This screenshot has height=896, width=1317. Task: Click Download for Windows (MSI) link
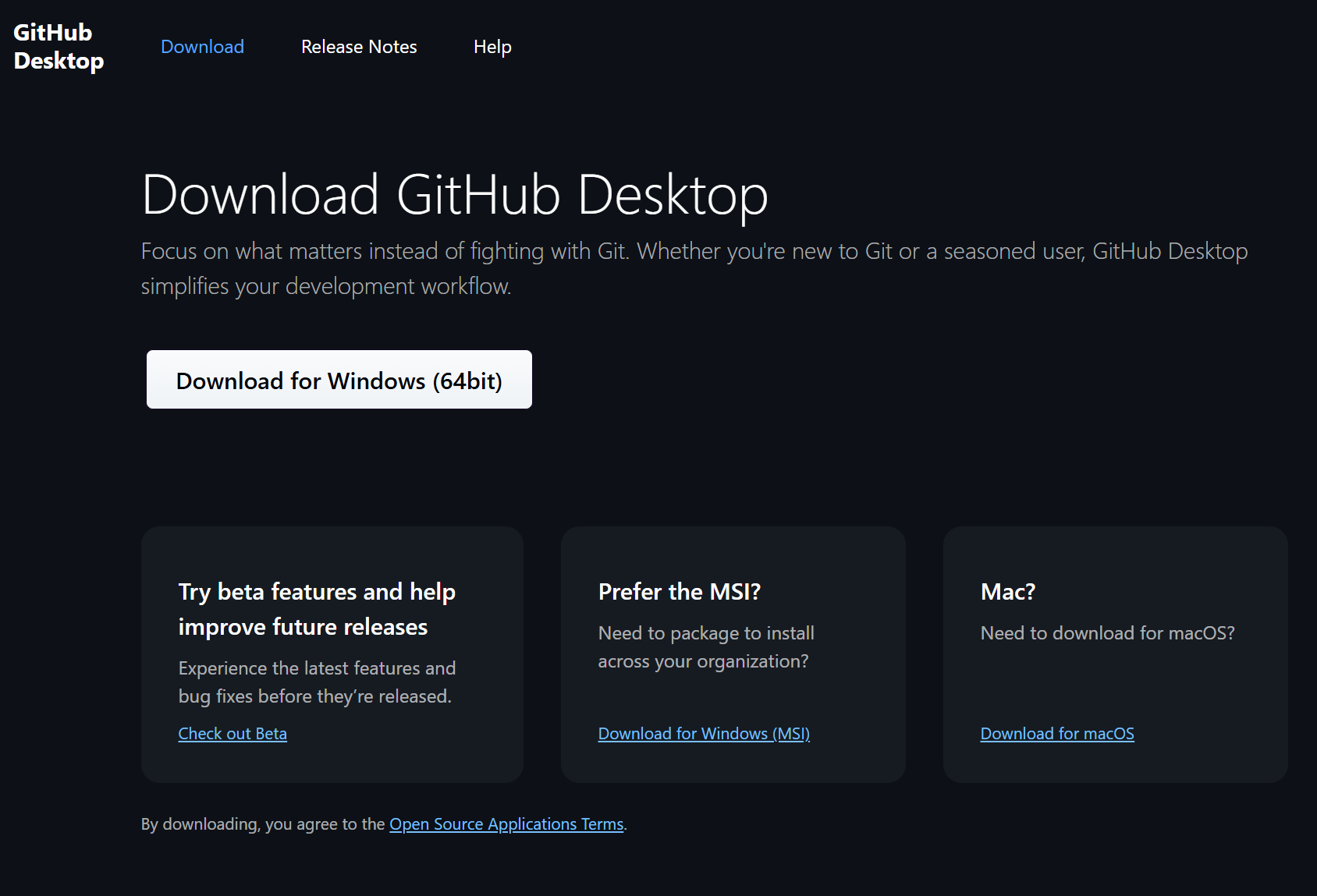coord(704,734)
